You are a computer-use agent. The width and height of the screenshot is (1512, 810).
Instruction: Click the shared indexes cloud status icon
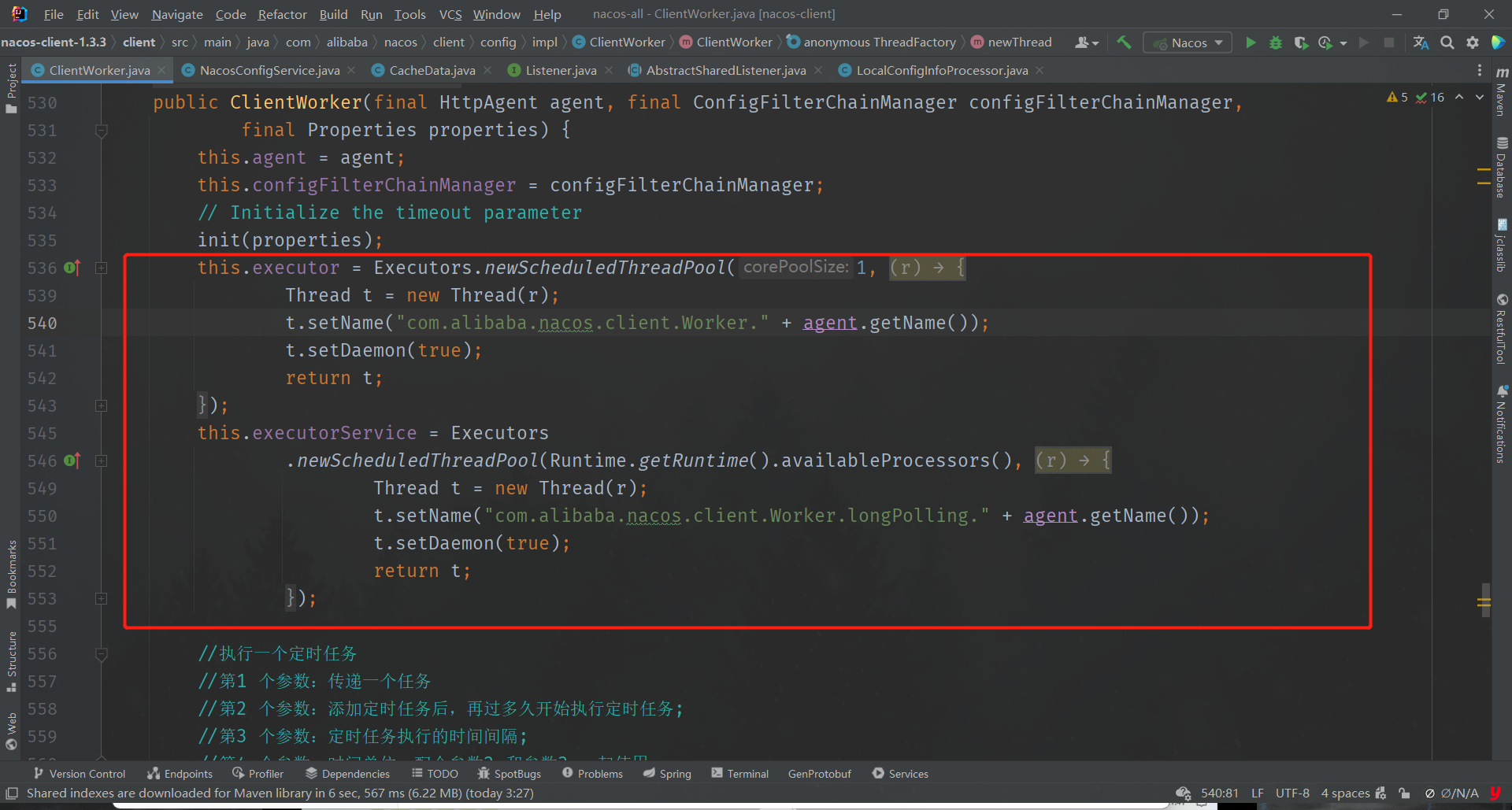1183,793
